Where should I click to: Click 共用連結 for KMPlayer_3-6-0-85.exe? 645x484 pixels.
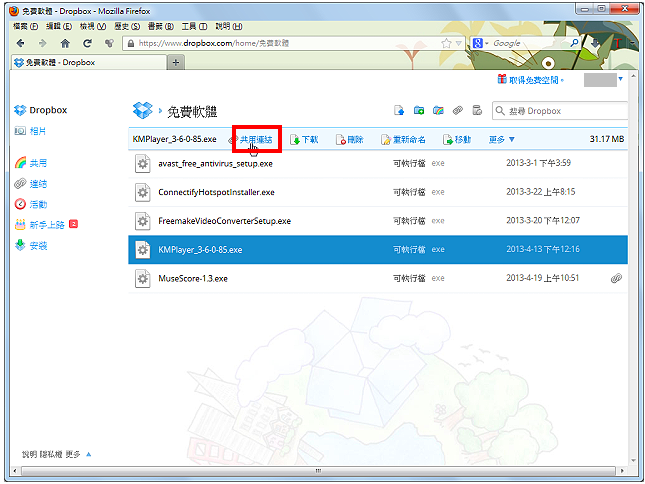coord(256,139)
